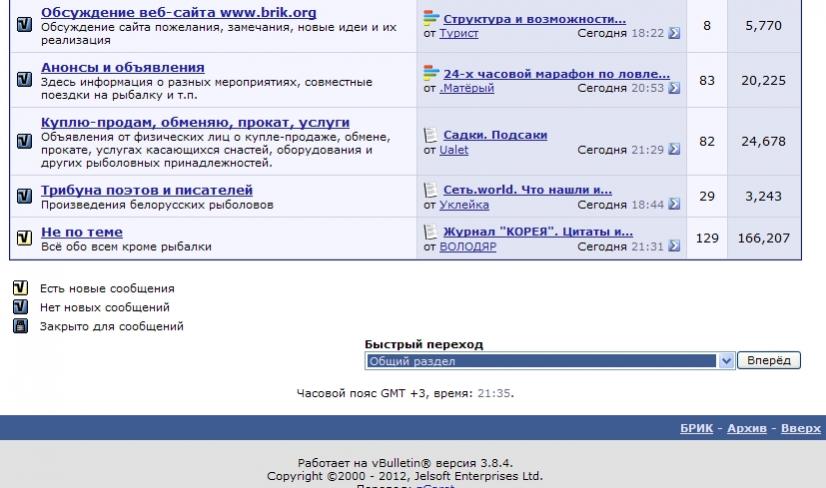
Task: Go to last post arrow by ВОЛОДЯР
Action: [674, 247]
